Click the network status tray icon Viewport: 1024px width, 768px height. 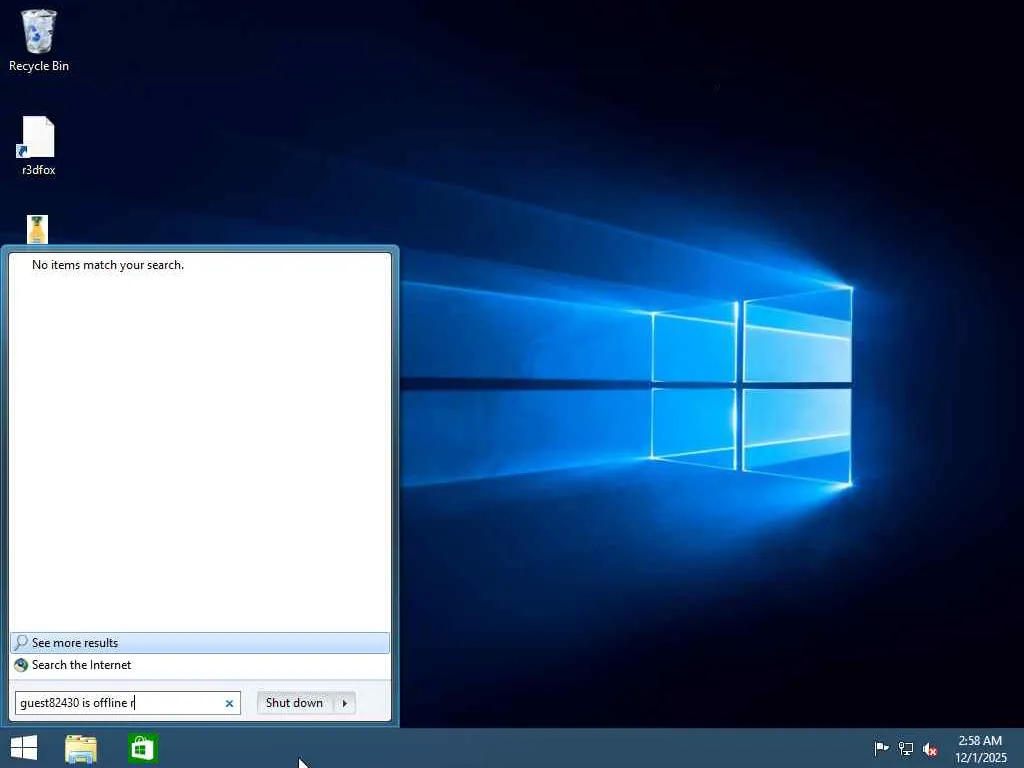coord(906,748)
